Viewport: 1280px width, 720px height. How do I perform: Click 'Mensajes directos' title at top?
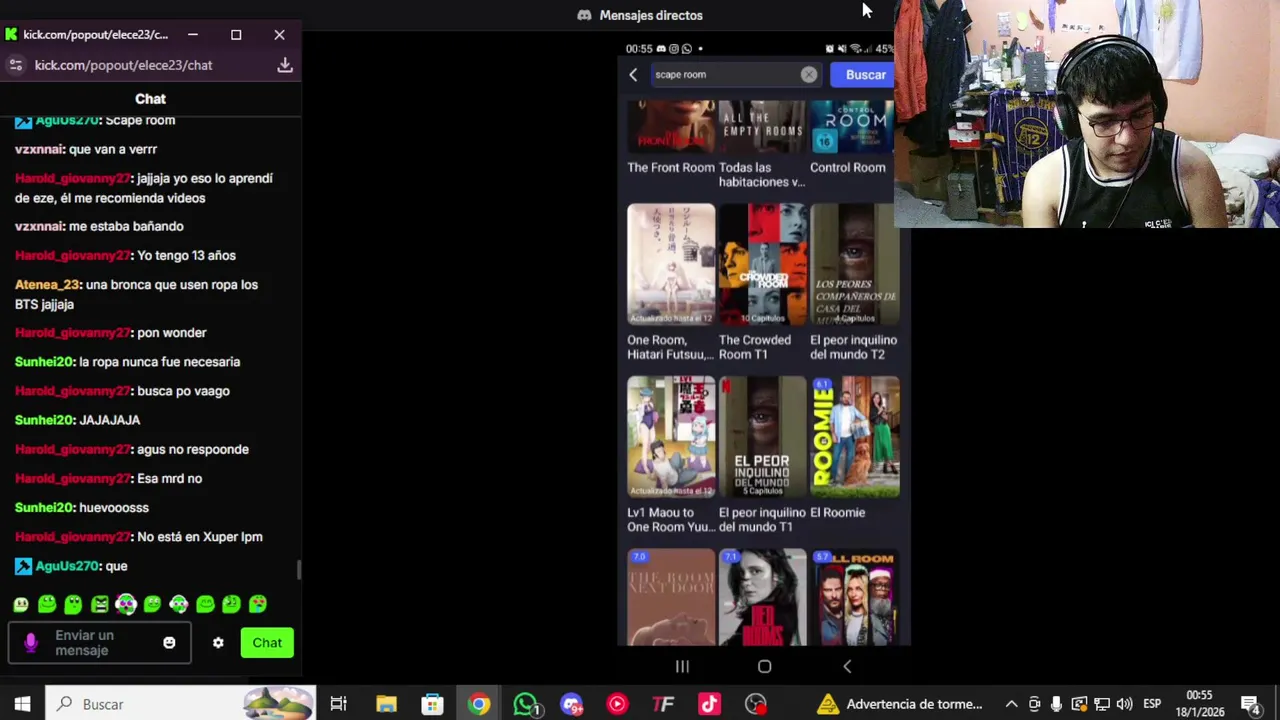pyautogui.click(x=651, y=15)
